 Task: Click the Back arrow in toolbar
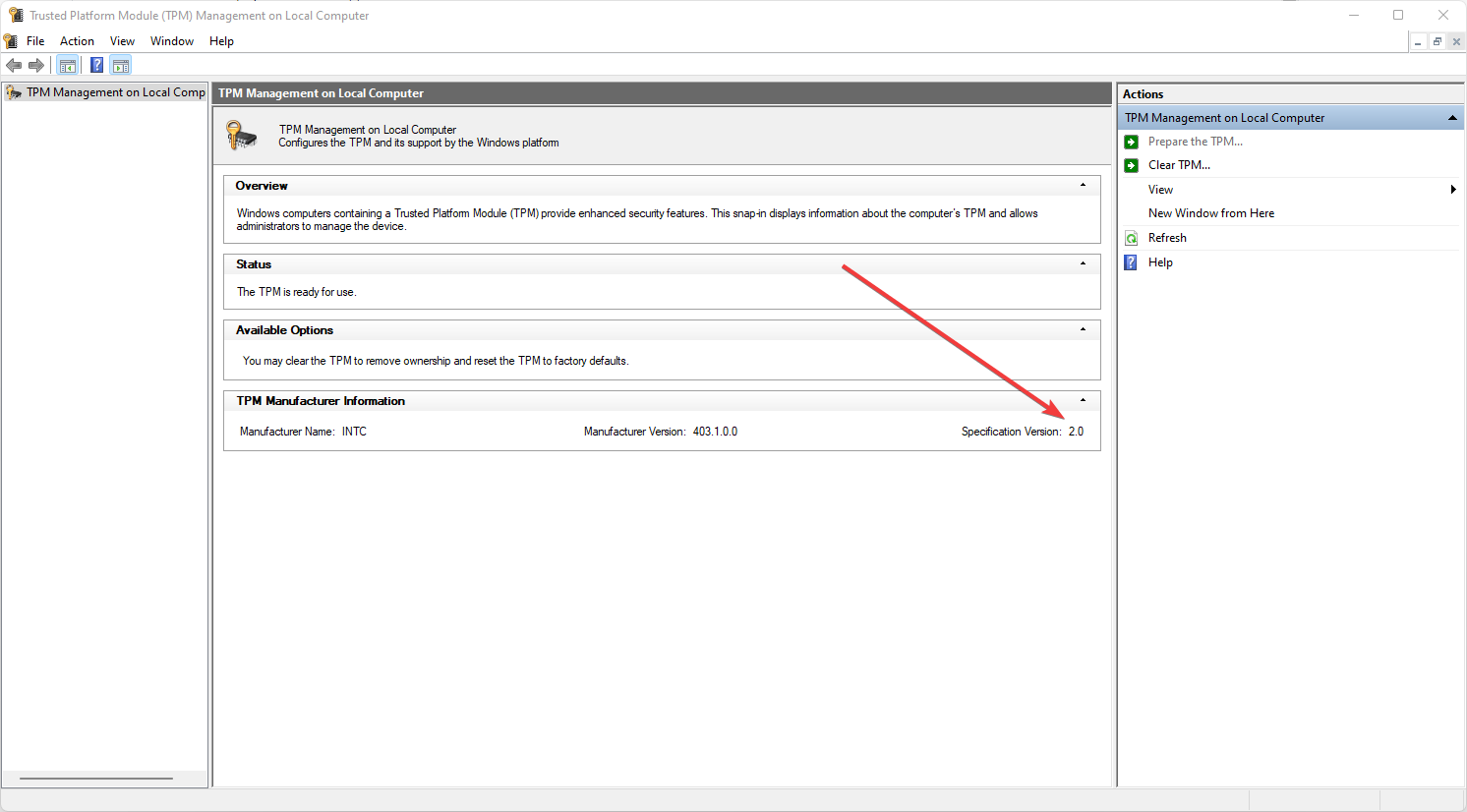tap(14, 66)
